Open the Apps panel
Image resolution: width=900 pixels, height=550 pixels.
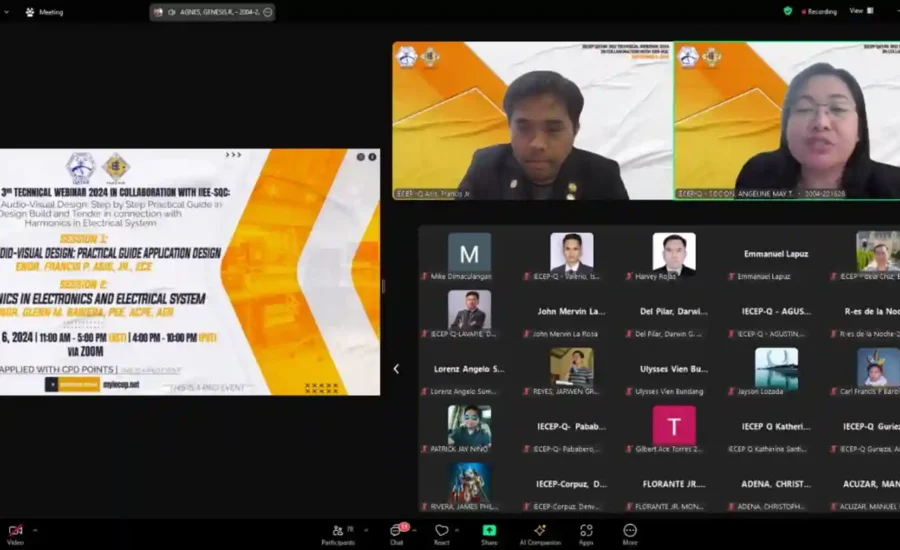[586, 531]
